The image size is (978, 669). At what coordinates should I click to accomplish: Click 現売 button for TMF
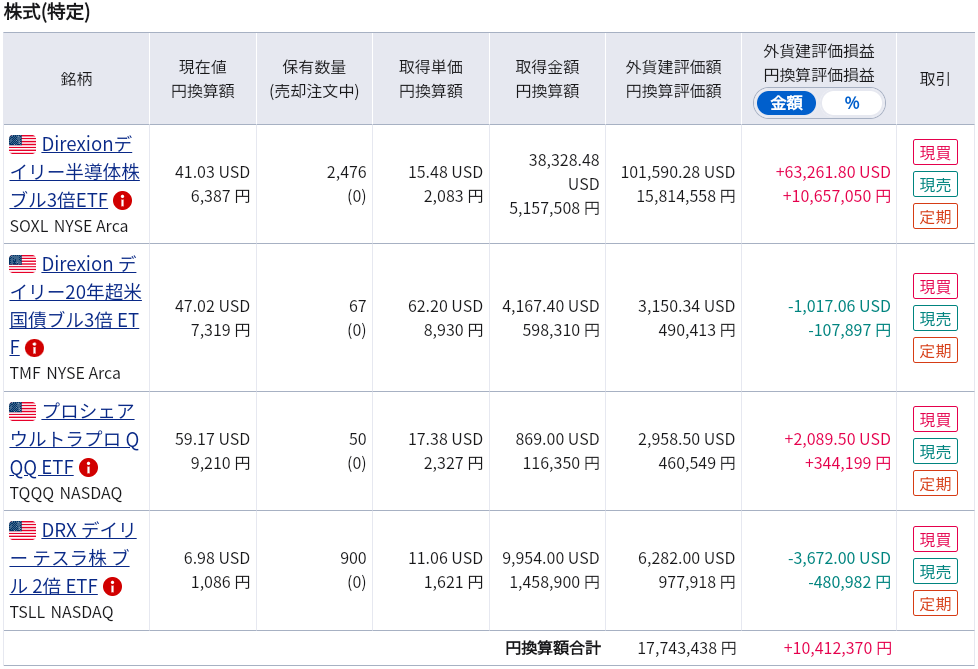pyautogui.click(x=935, y=319)
